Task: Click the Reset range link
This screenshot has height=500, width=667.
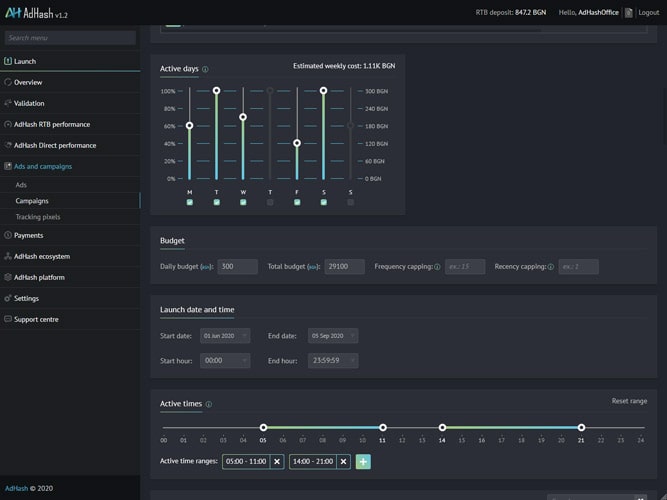Action: point(629,401)
